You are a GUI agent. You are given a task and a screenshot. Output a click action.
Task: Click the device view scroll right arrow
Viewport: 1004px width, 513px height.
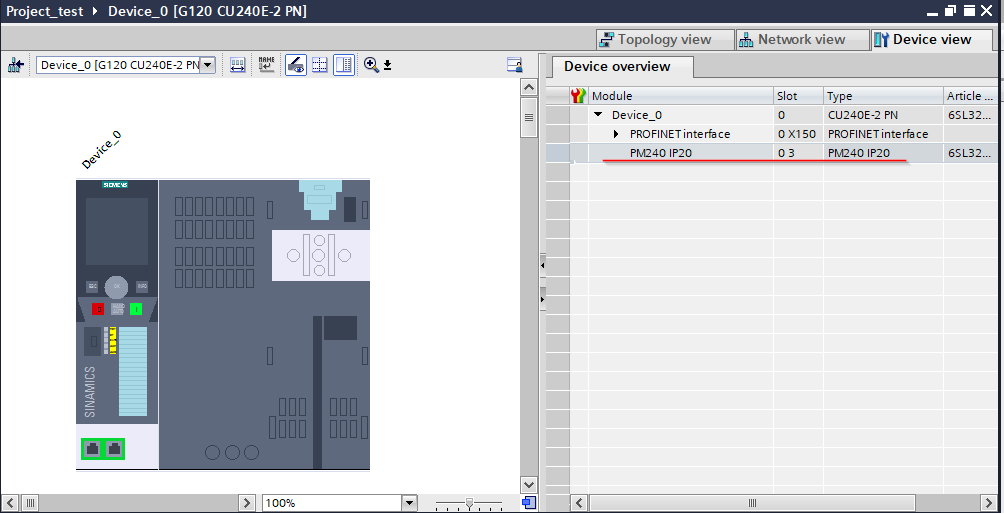(x=247, y=503)
